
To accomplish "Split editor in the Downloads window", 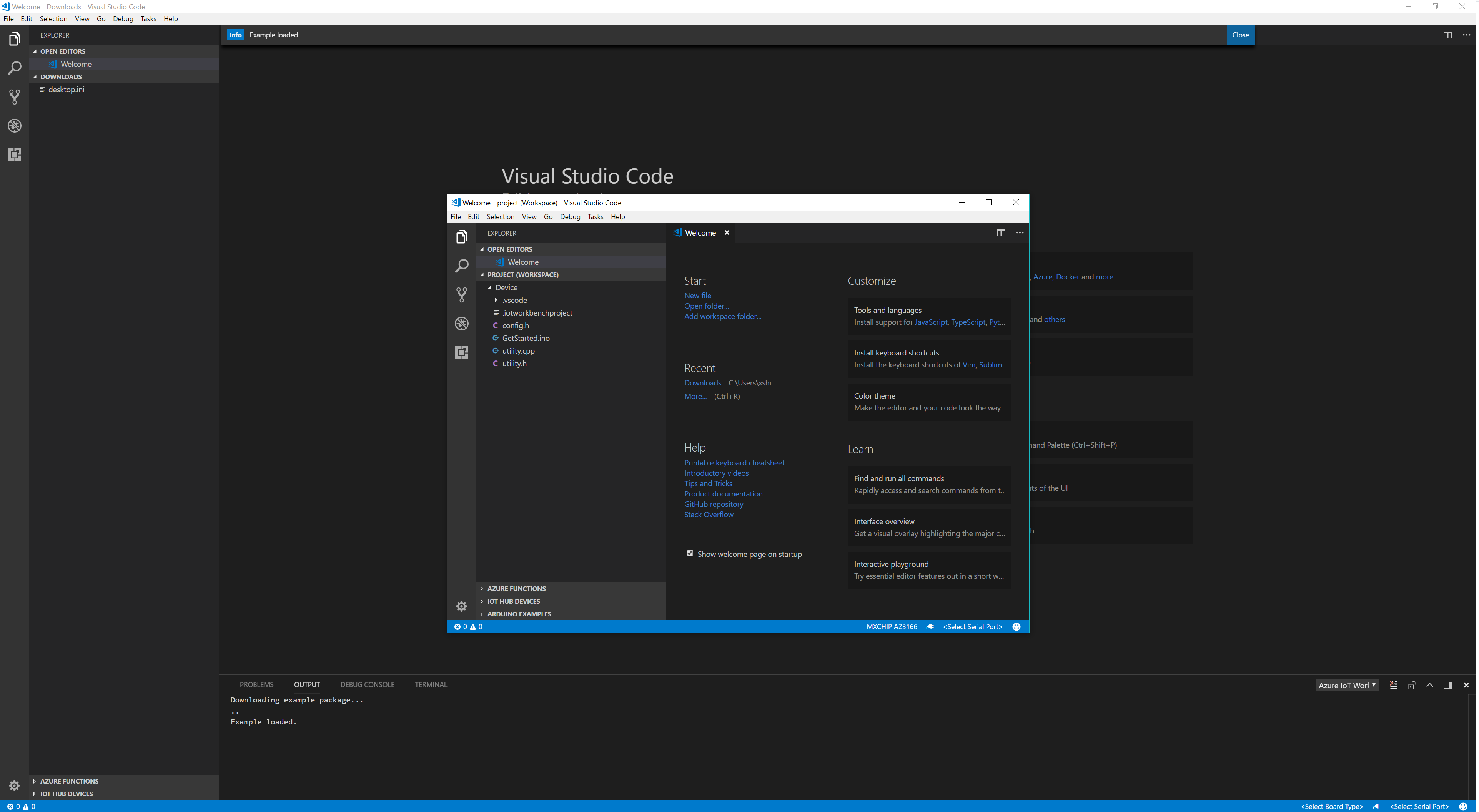I will coord(1448,35).
